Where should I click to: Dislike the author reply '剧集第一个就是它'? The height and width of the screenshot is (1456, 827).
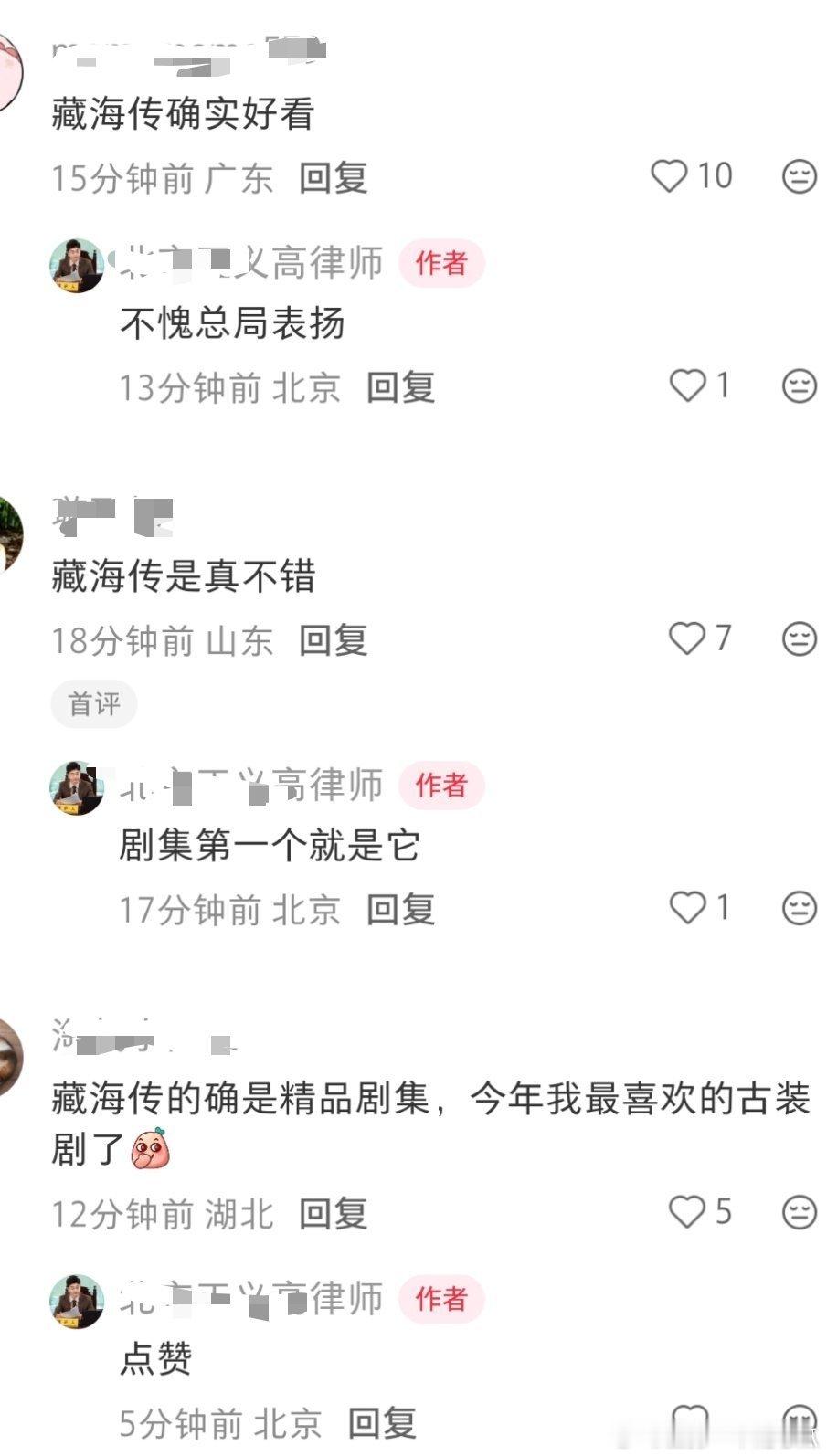[x=800, y=907]
